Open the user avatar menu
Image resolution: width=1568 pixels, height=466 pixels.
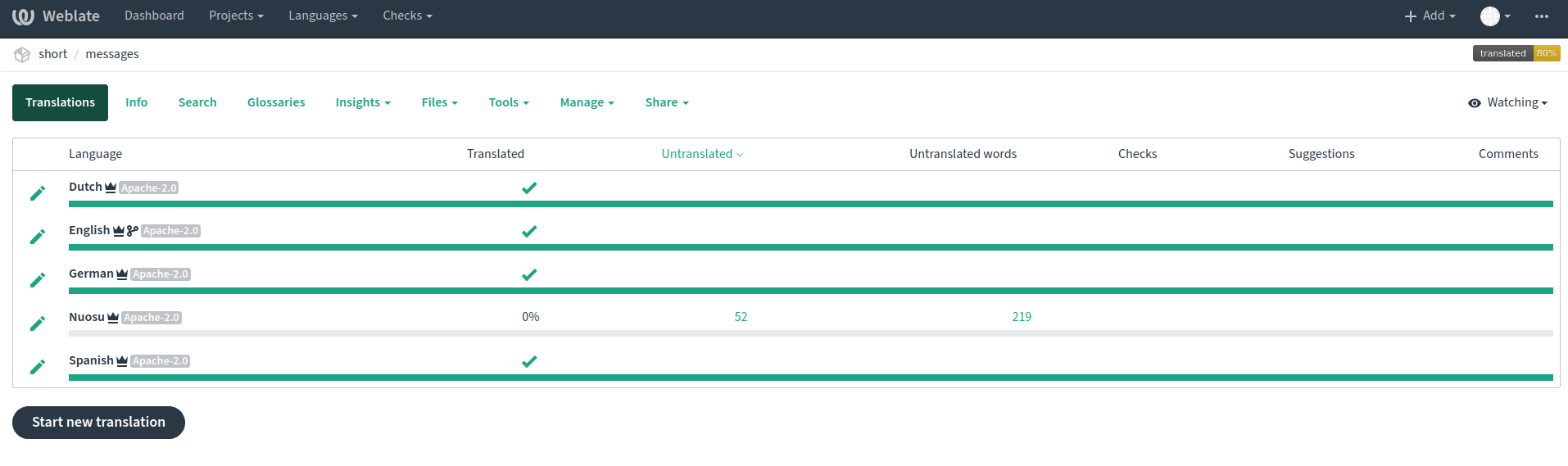tap(1495, 16)
